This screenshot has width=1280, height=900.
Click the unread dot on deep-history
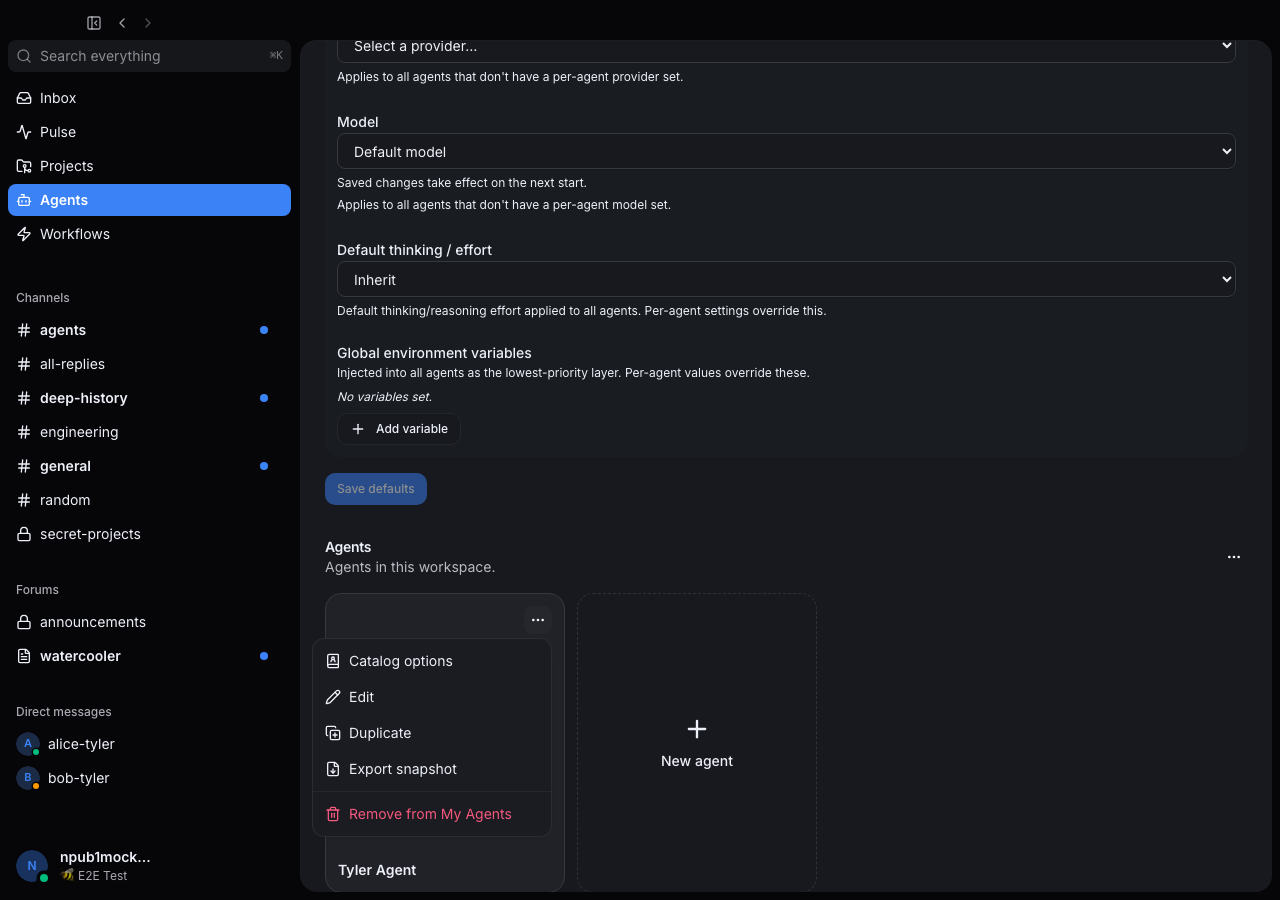[x=264, y=398]
